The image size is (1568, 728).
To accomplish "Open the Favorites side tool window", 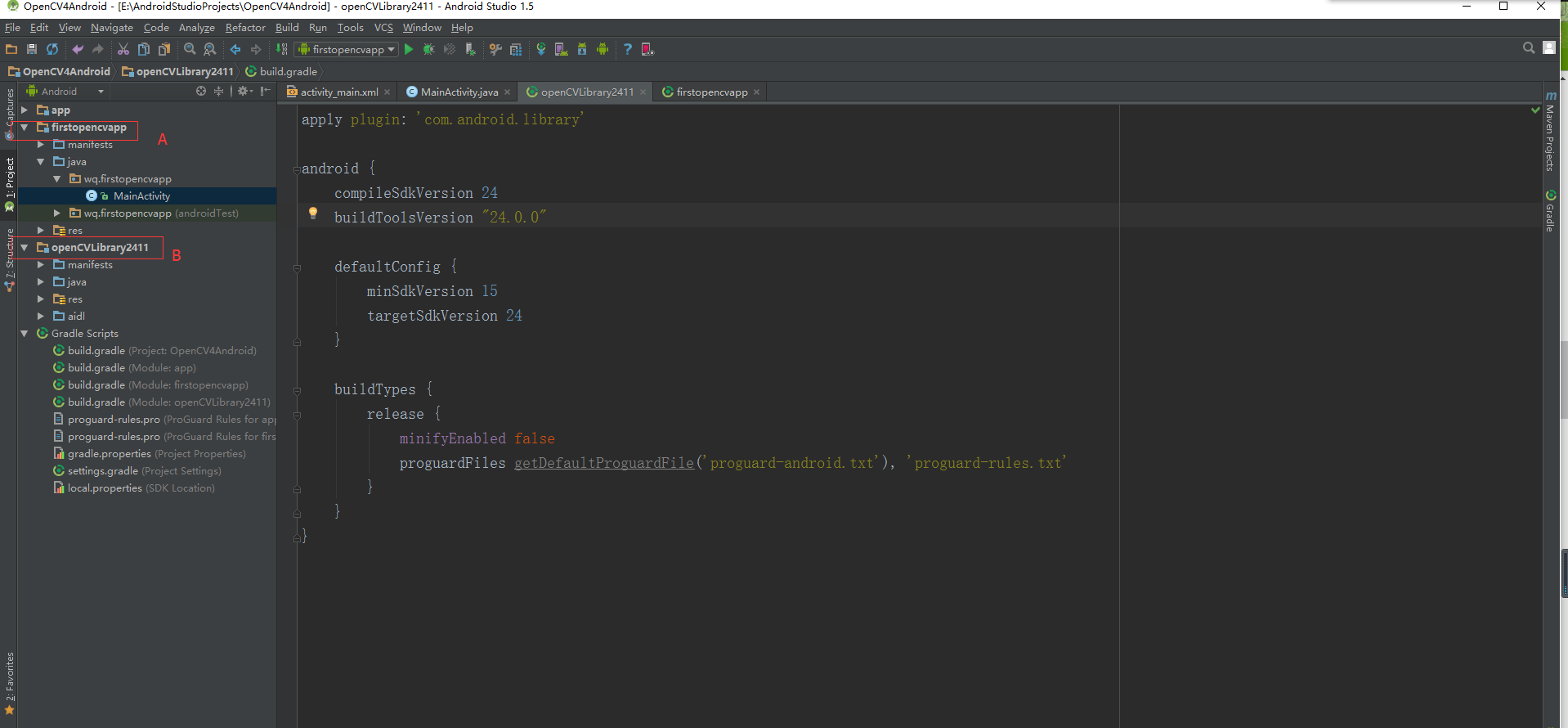I will coord(10,683).
